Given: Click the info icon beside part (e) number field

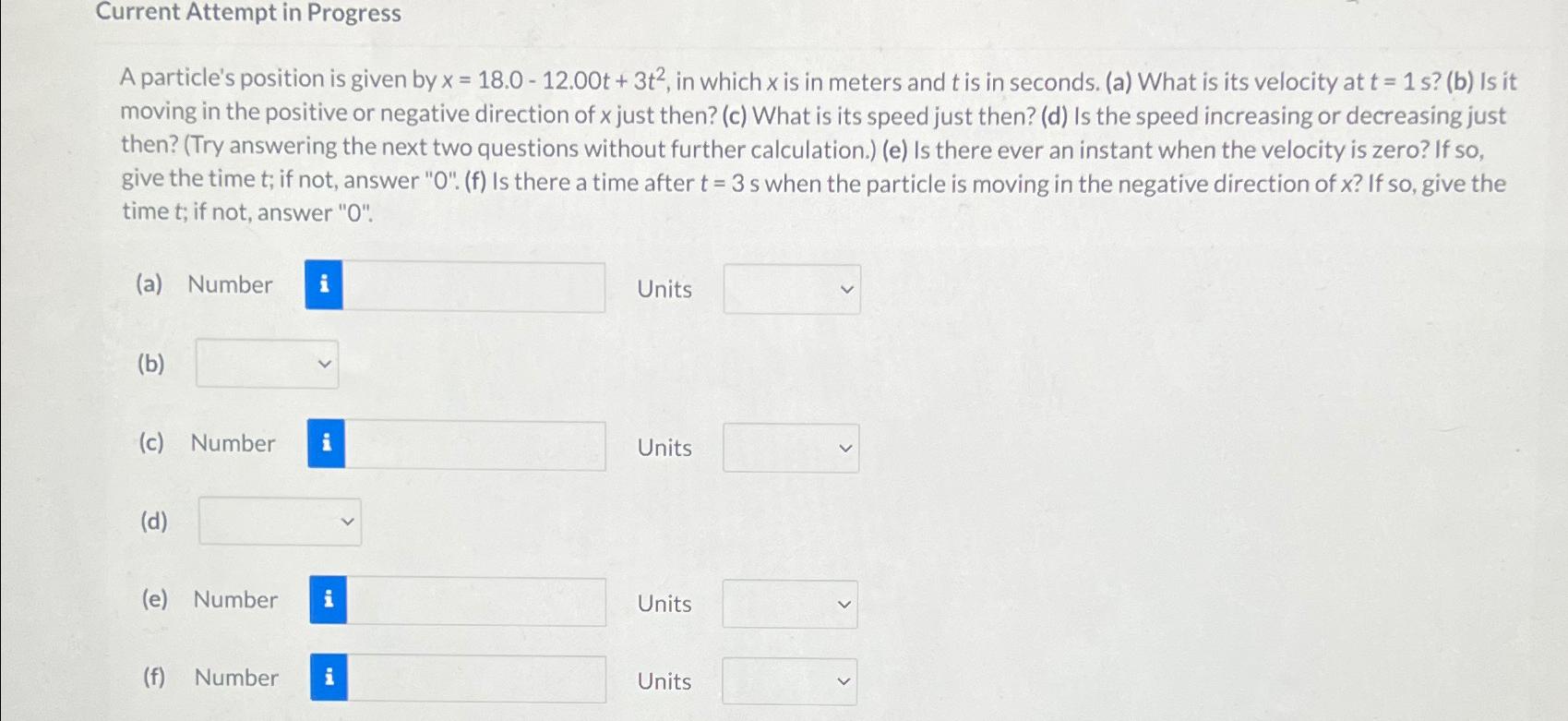Looking at the screenshot, I should click(328, 599).
